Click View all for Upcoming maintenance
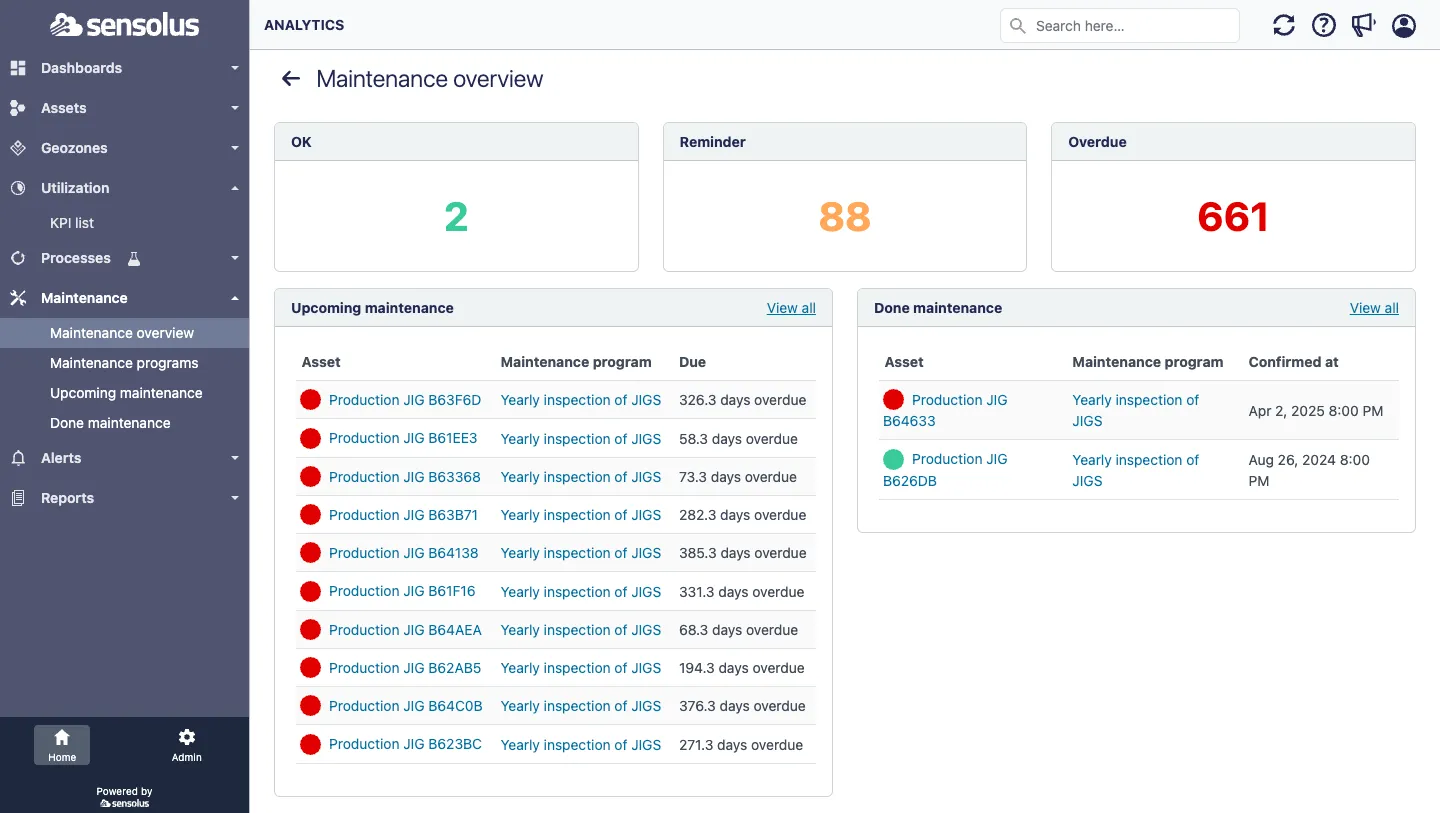This screenshot has width=1440, height=813. point(791,308)
